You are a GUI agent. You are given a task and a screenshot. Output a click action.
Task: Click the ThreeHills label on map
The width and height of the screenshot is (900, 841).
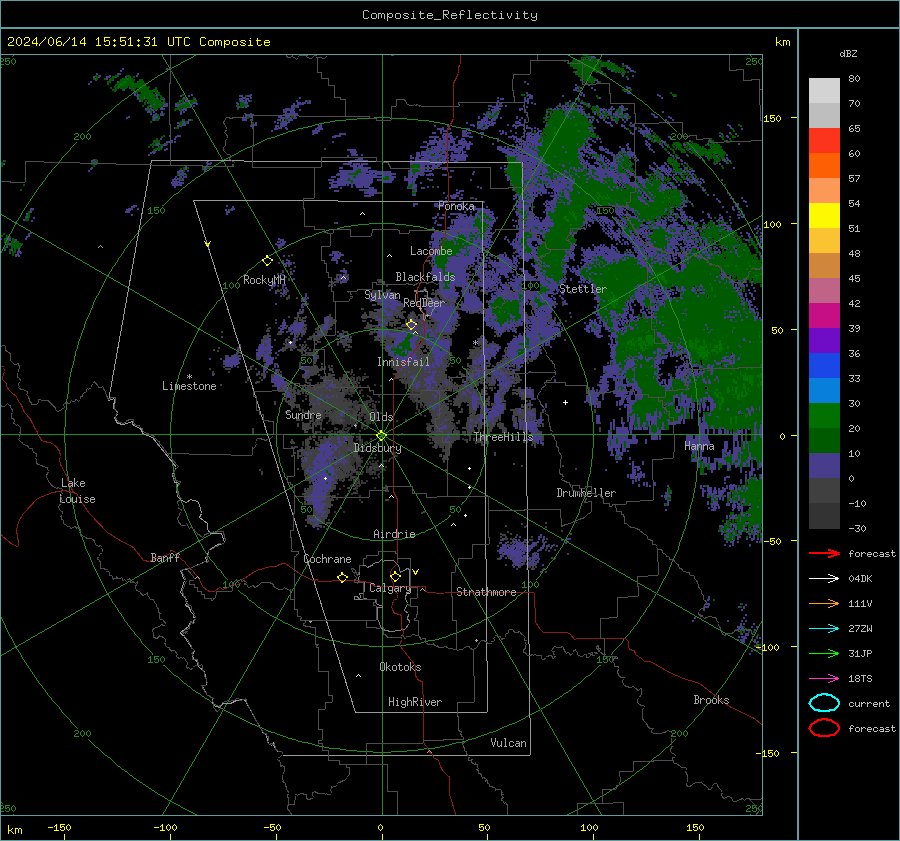coord(503,437)
